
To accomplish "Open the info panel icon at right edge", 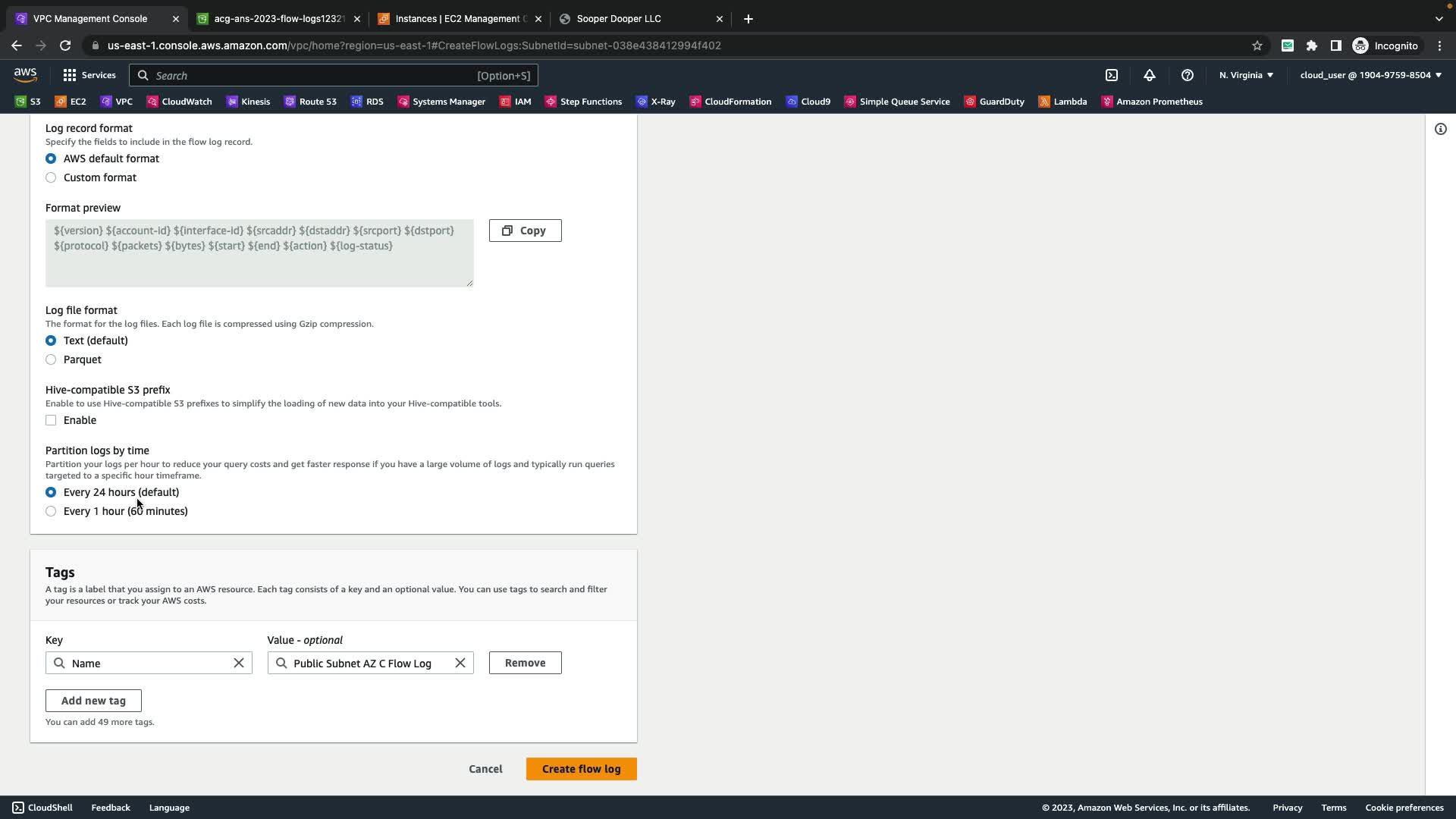I will pos(1441,129).
